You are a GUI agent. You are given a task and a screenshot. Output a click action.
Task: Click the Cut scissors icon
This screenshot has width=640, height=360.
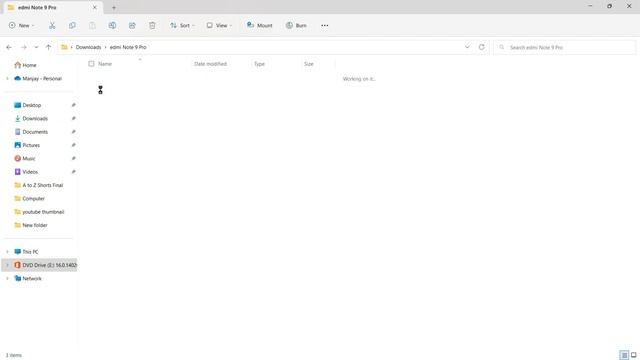point(52,25)
